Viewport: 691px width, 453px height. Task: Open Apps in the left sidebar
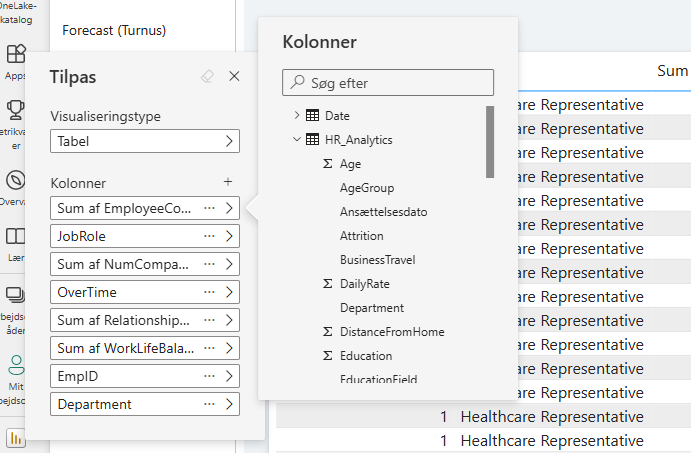tap(16, 60)
